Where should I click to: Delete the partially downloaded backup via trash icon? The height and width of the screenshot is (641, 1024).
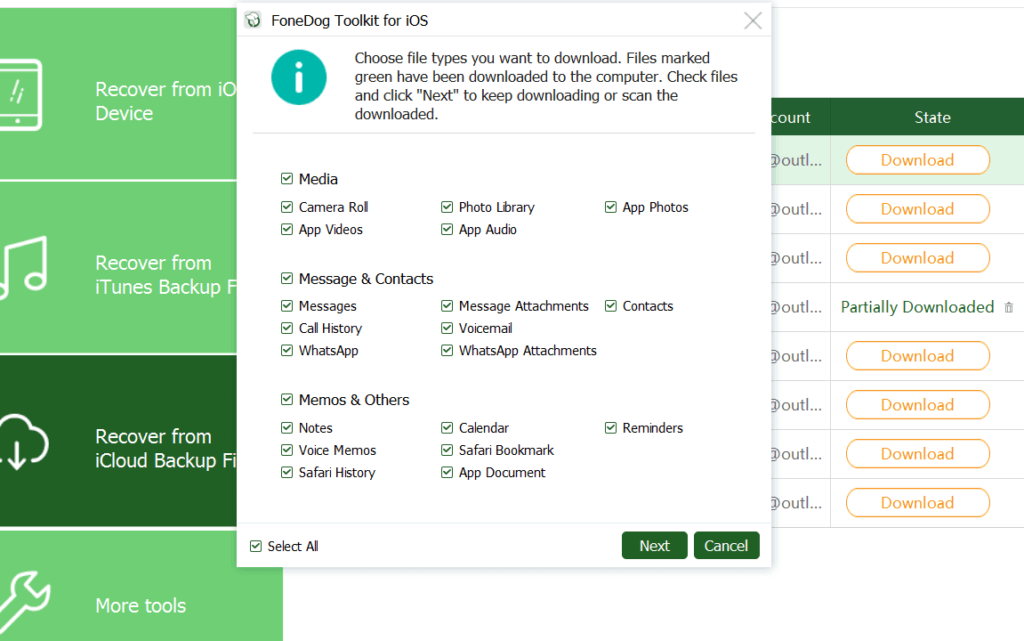tap(1009, 307)
